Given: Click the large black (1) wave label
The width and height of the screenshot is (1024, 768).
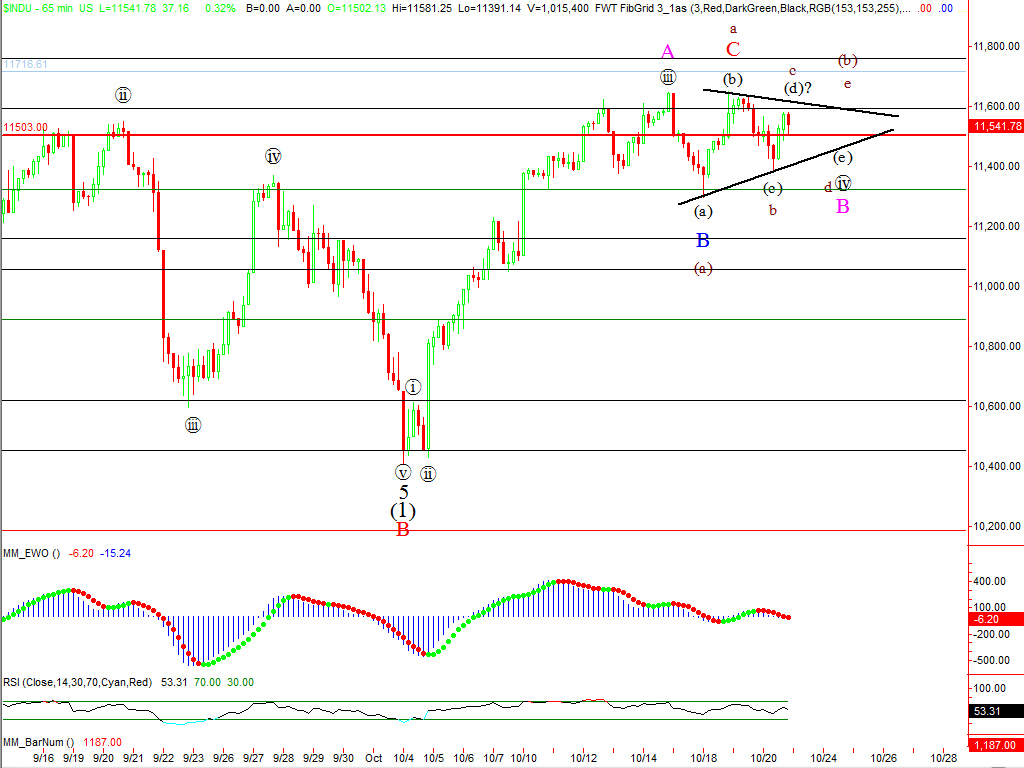Looking at the screenshot, I should 403,510.
